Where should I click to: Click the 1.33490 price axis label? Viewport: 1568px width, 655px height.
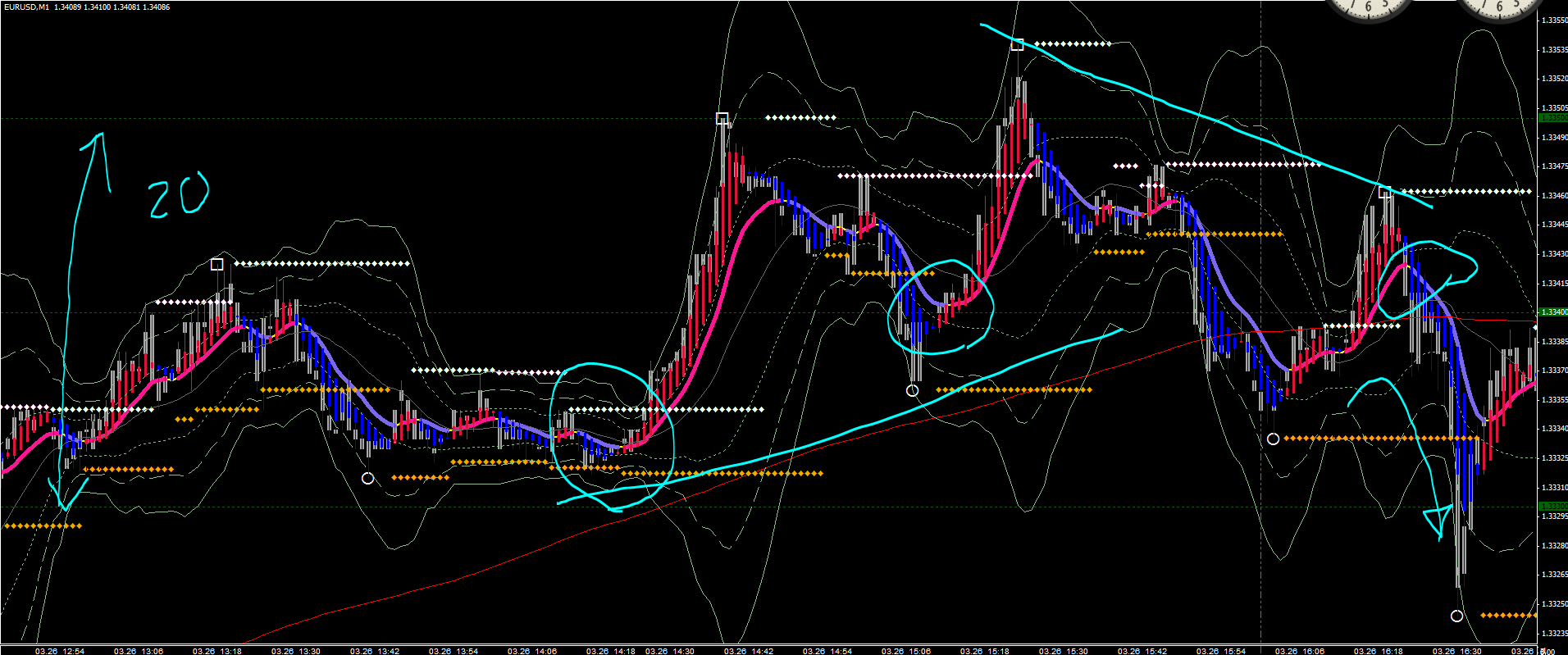click(1555, 138)
